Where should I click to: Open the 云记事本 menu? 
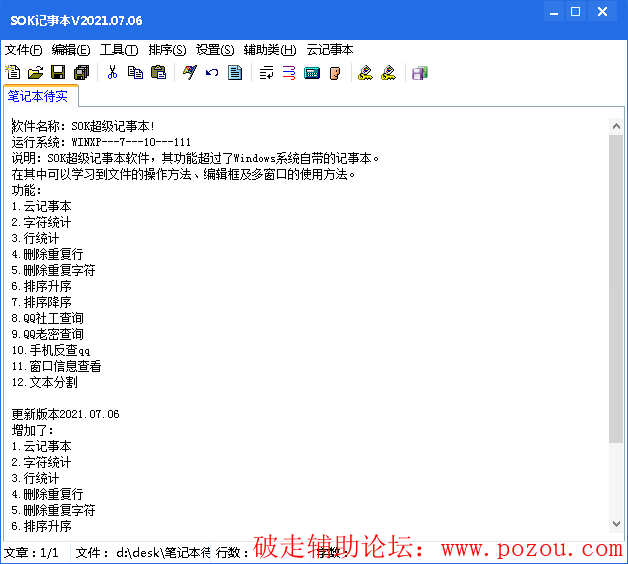point(330,50)
